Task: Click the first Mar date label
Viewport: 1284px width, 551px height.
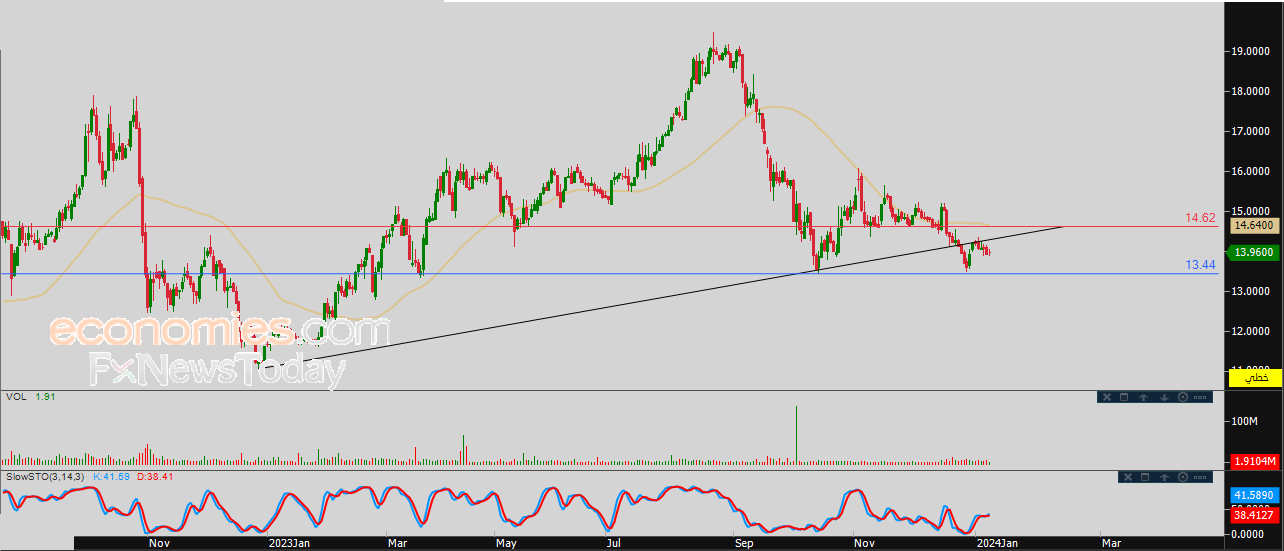Action: click(398, 543)
